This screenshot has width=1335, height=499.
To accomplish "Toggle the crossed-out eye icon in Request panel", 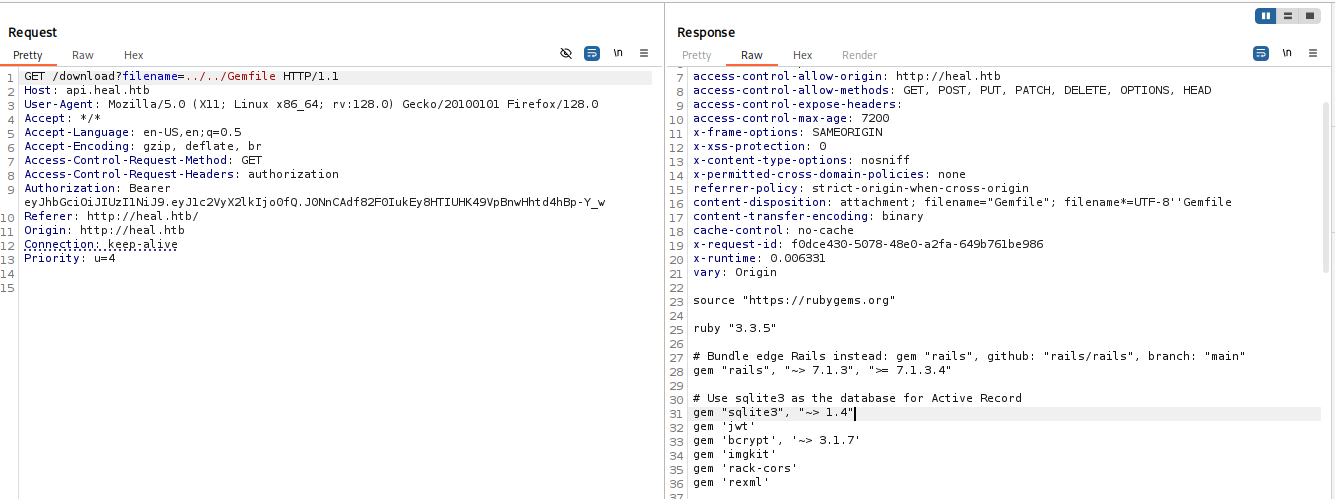I will pyautogui.click(x=566, y=53).
